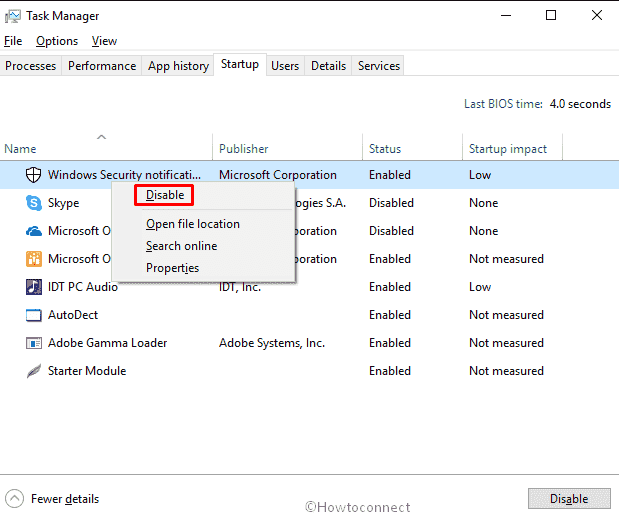Click AutoDect's Enabled status cell
The width and height of the screenshot is (619, 519).
tap(390, 315)
